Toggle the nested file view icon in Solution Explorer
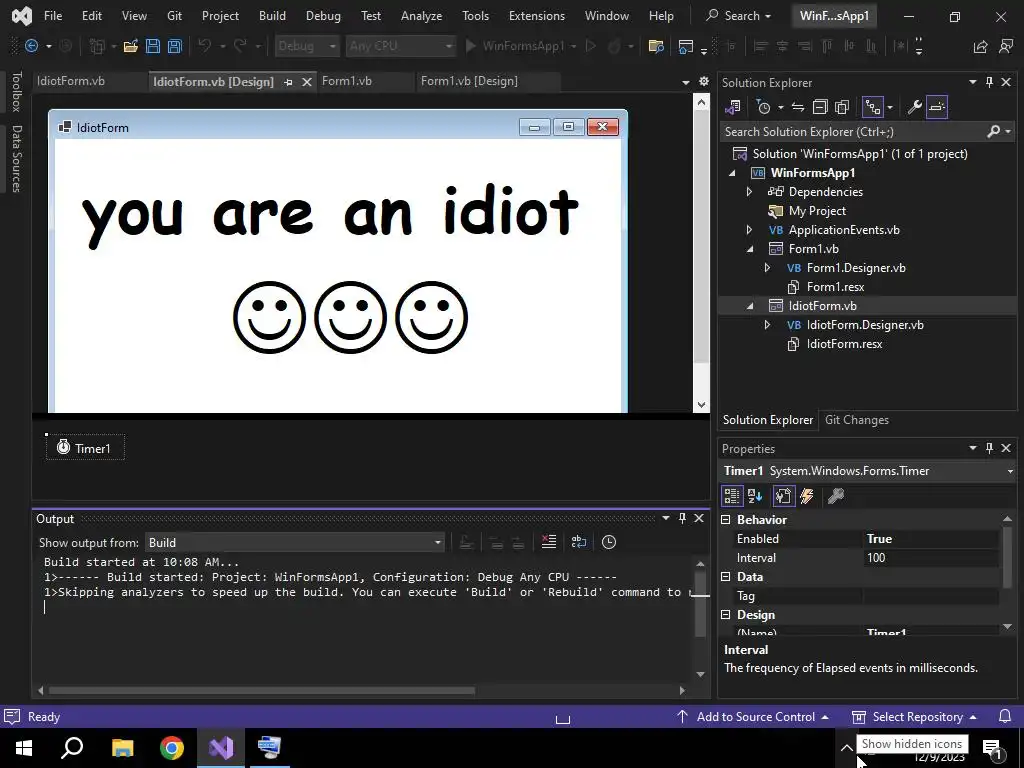The width and height of the screenshot is (1024, 768). pyautogui.click(x=872, y=107)
